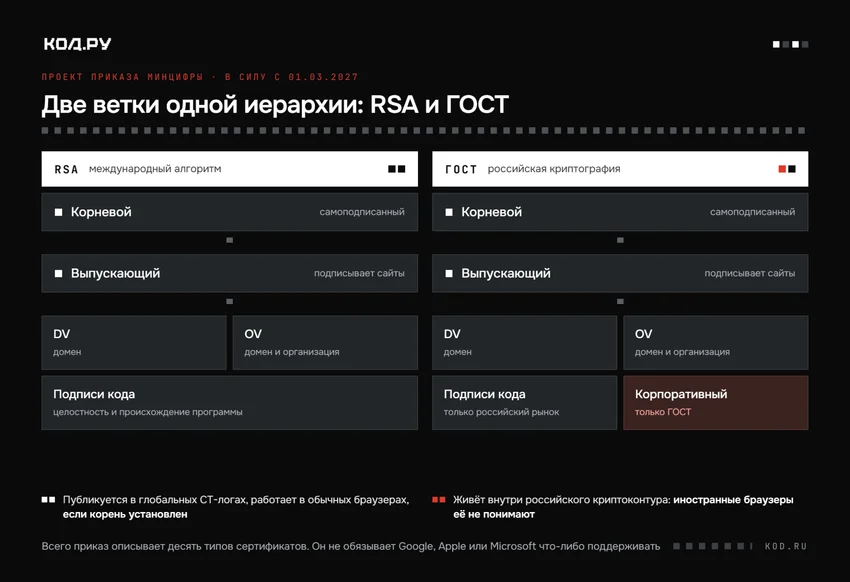Viewport: 850px width, 582px height.
Task: Select the DV домен card under RSA
Action: pyautogui.click(x=134, y=342)
